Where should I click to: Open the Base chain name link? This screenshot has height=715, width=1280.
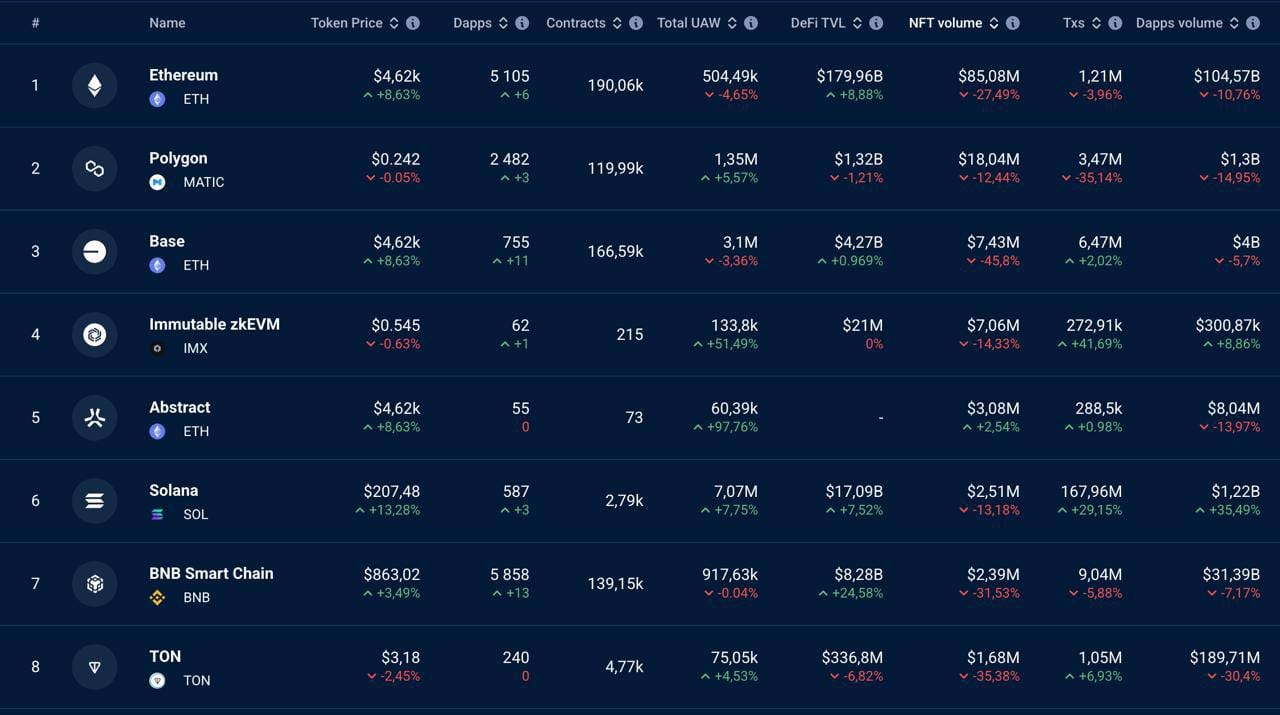167,241
